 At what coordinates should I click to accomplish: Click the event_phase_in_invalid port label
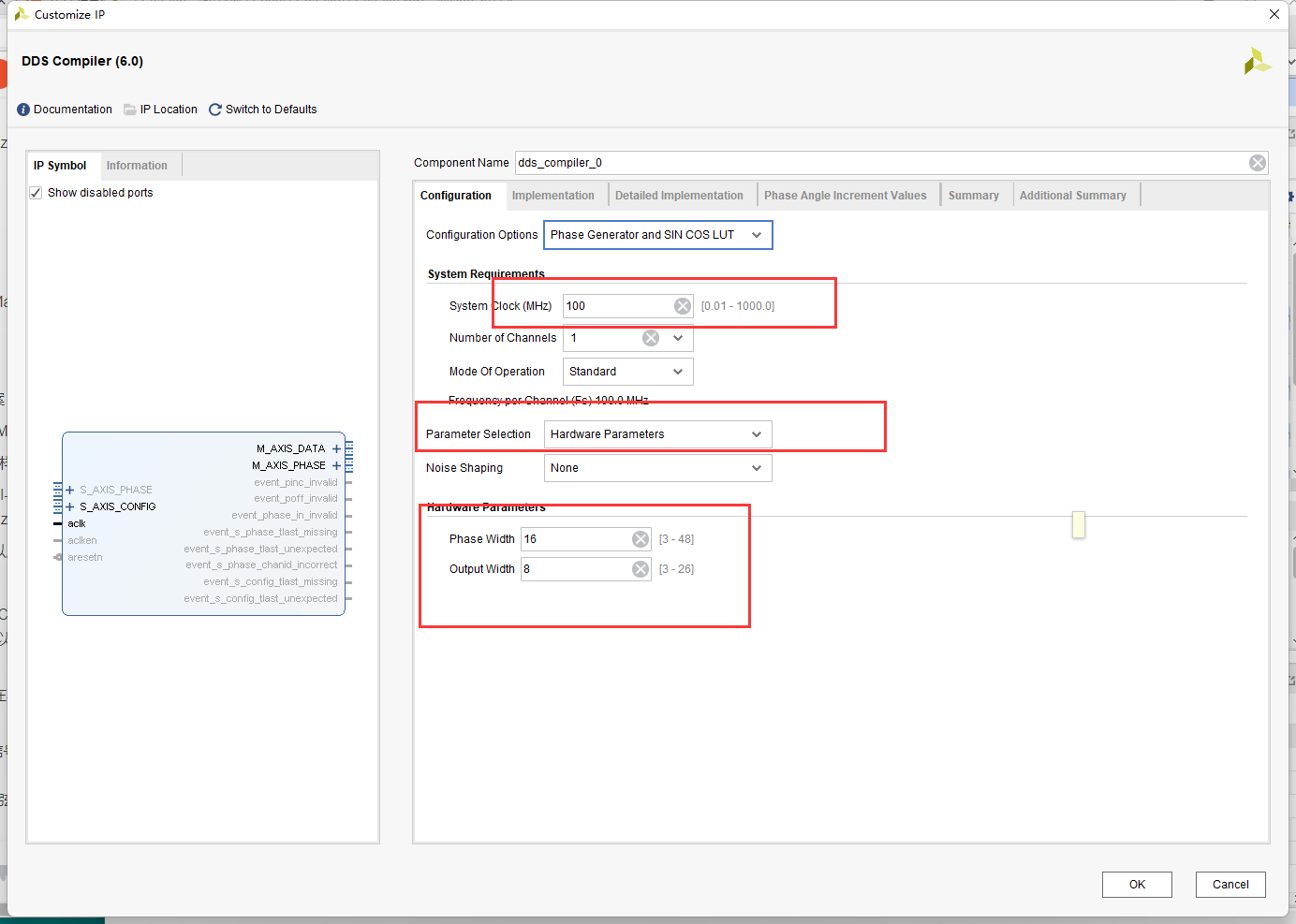285,516
